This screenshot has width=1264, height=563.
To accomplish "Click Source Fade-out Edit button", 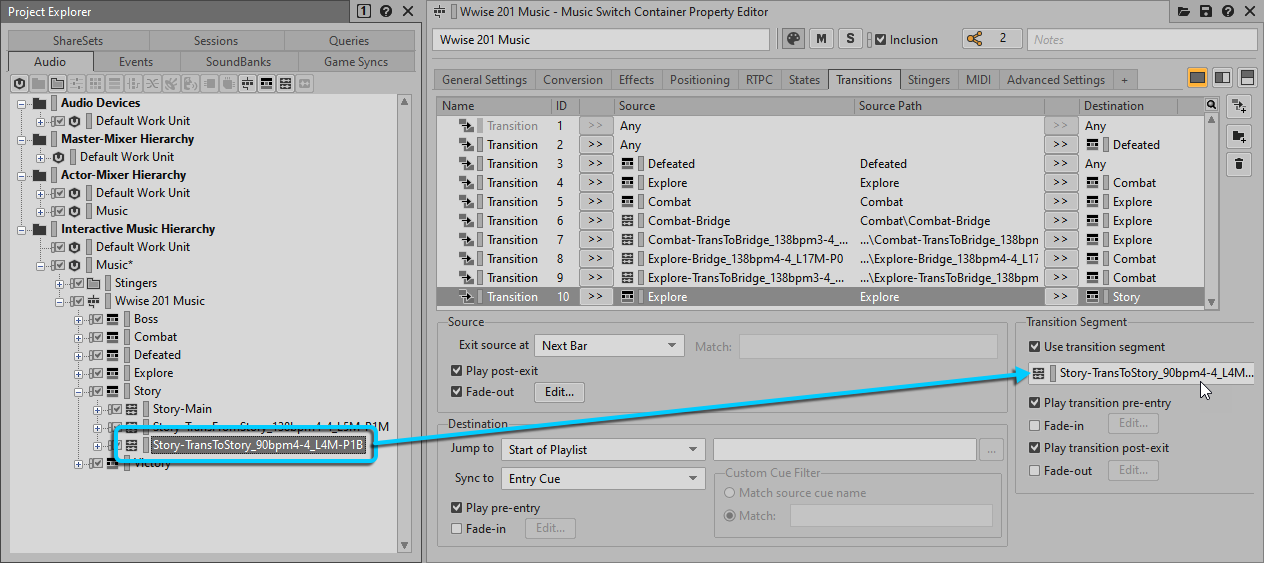I will 560,393.
